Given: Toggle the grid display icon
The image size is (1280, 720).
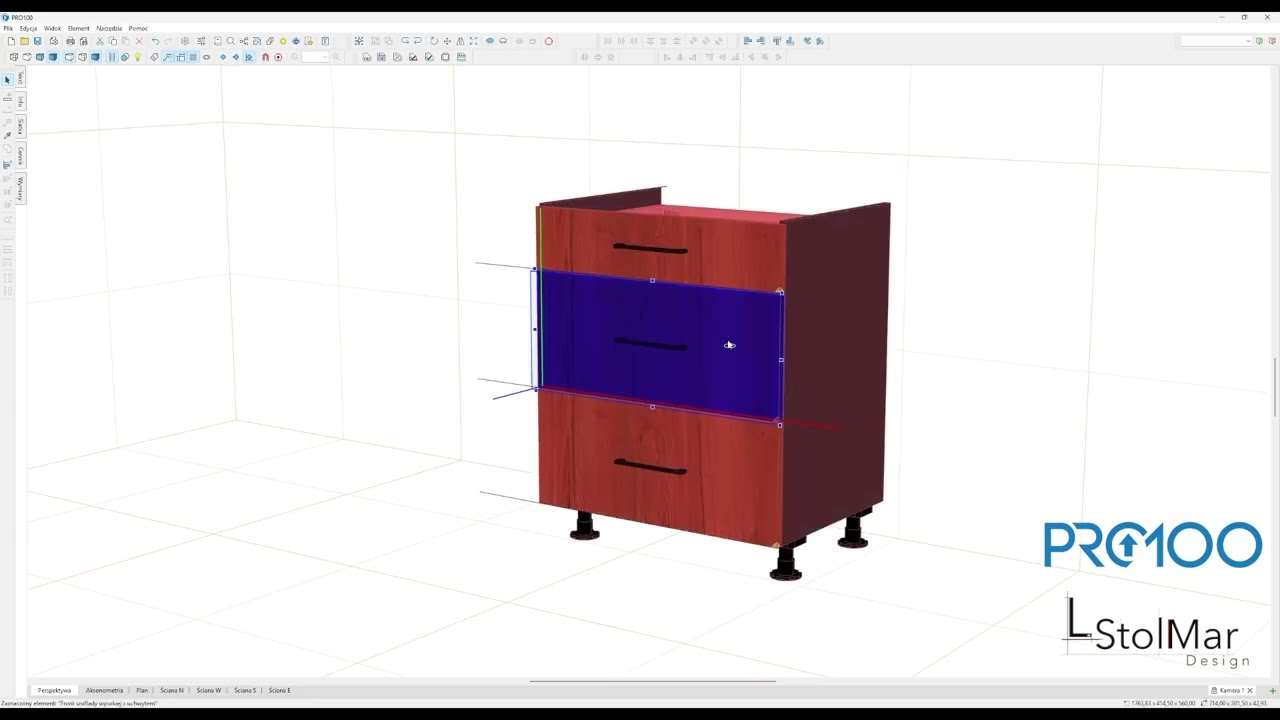Looking at the screenshot, I should coord(193,57).
